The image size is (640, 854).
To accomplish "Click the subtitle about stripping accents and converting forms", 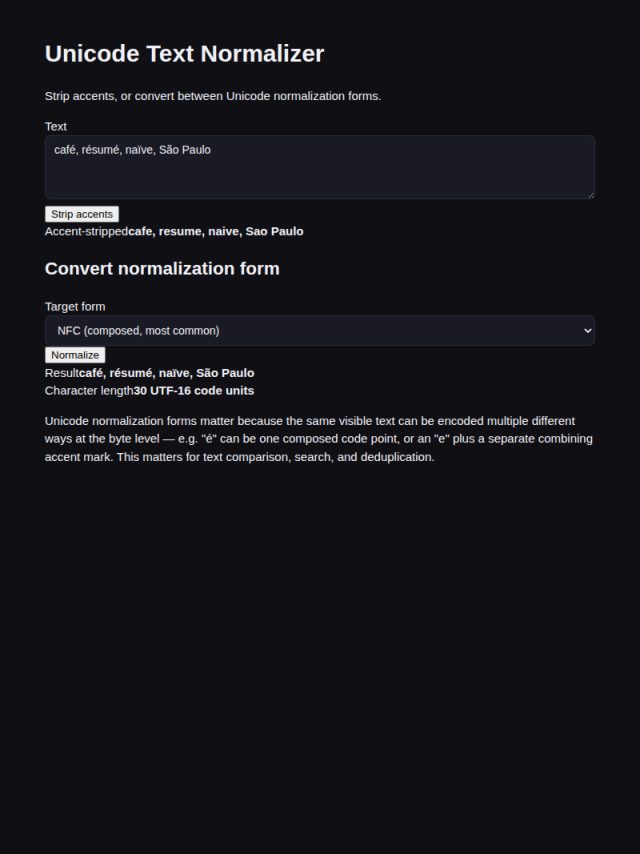I will [x=213, y=96].
